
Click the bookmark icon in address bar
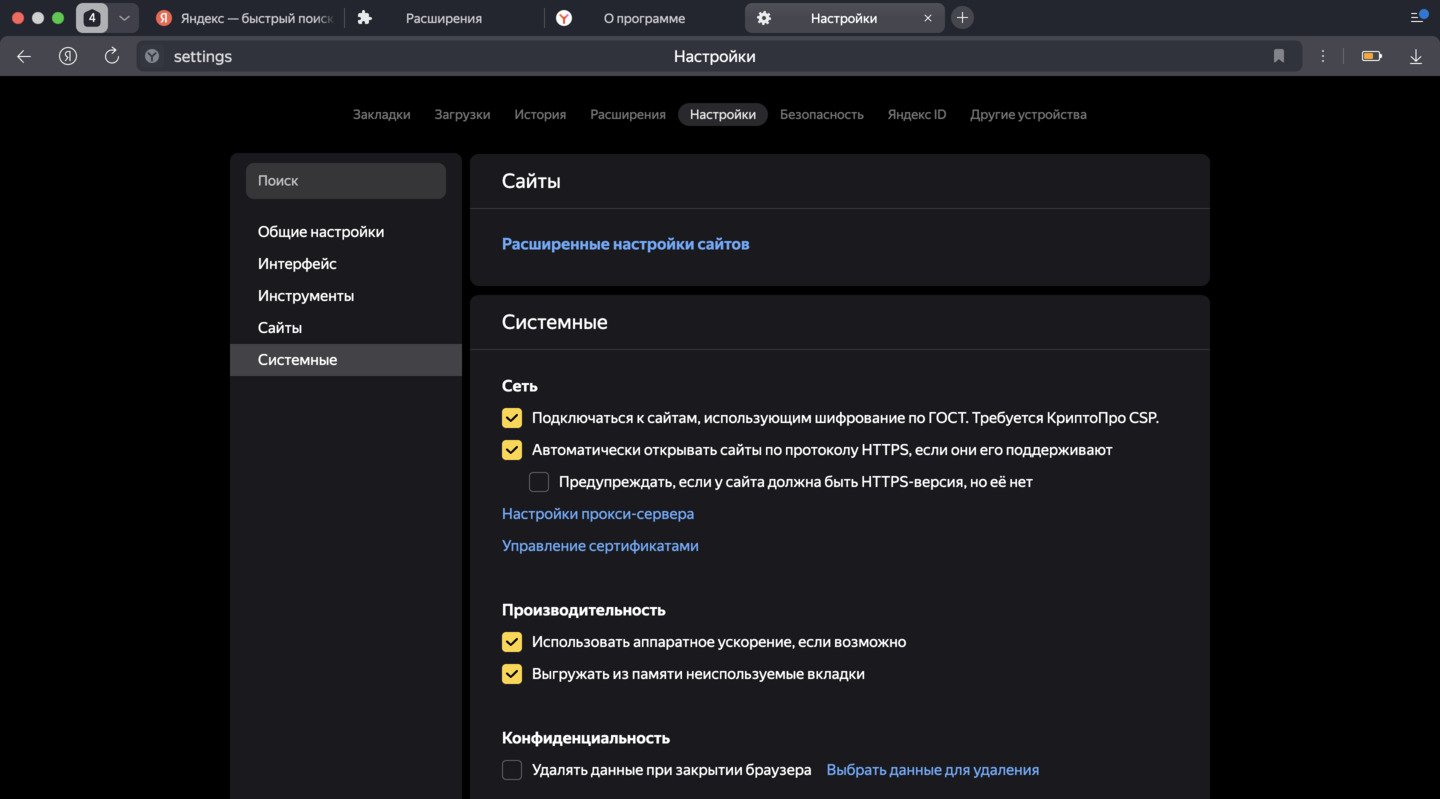pyautogui.click(x=1278, y=56)
